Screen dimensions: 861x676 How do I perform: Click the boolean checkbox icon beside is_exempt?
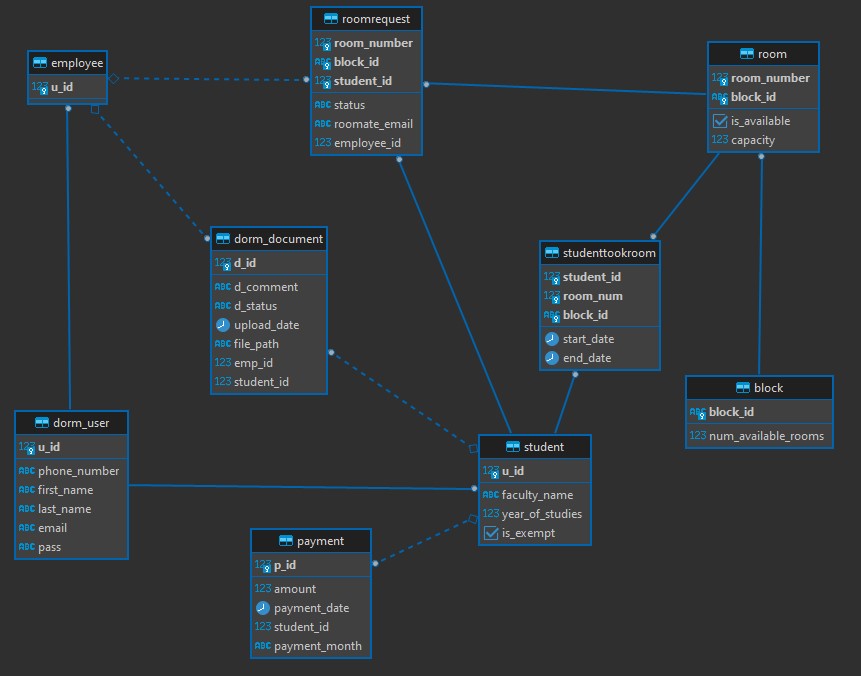click(490, 533)
